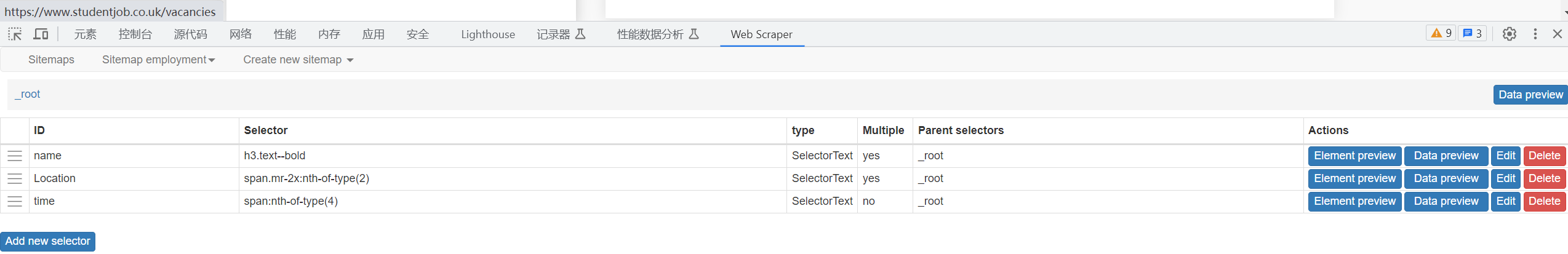Click drag handle for Location row

tap(15, 179)
